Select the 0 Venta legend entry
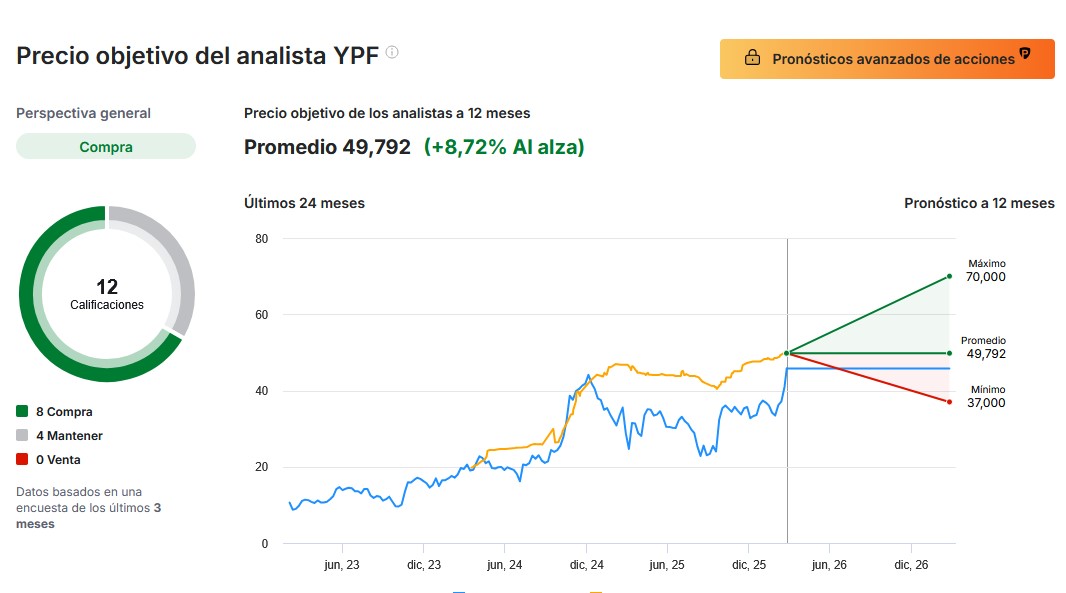 pyautogui.click(x=58, y=460)
